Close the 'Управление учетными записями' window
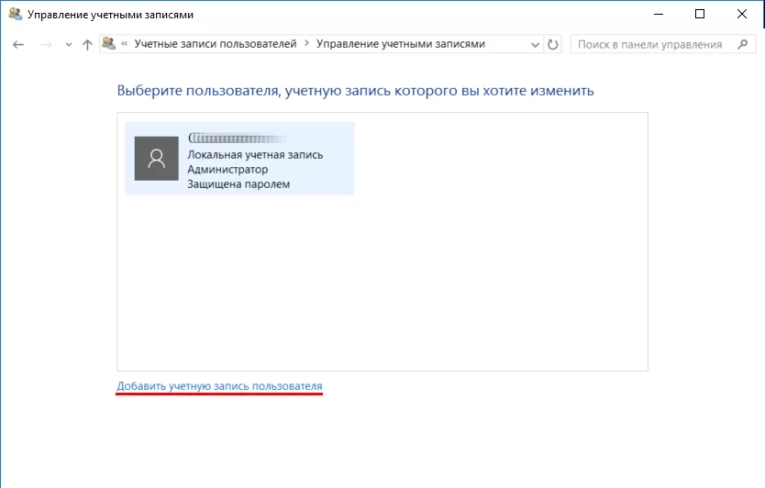This screenshot has width=765, height=488. 742,15
